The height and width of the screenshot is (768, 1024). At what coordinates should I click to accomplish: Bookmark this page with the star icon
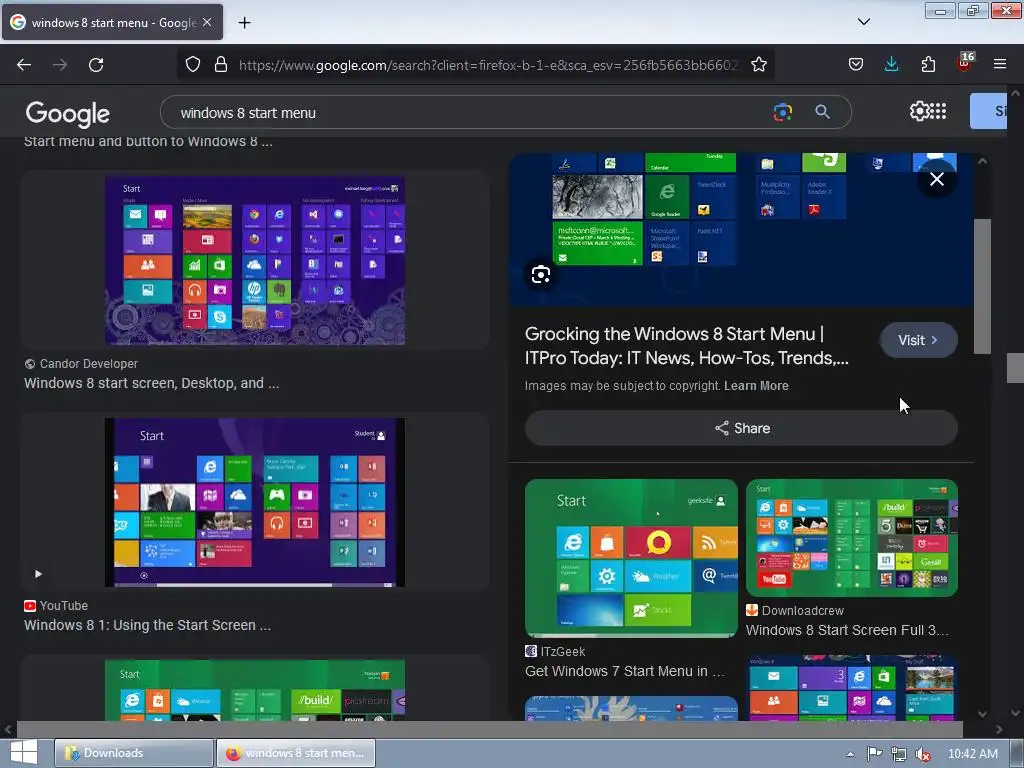[x=758, y=64]
